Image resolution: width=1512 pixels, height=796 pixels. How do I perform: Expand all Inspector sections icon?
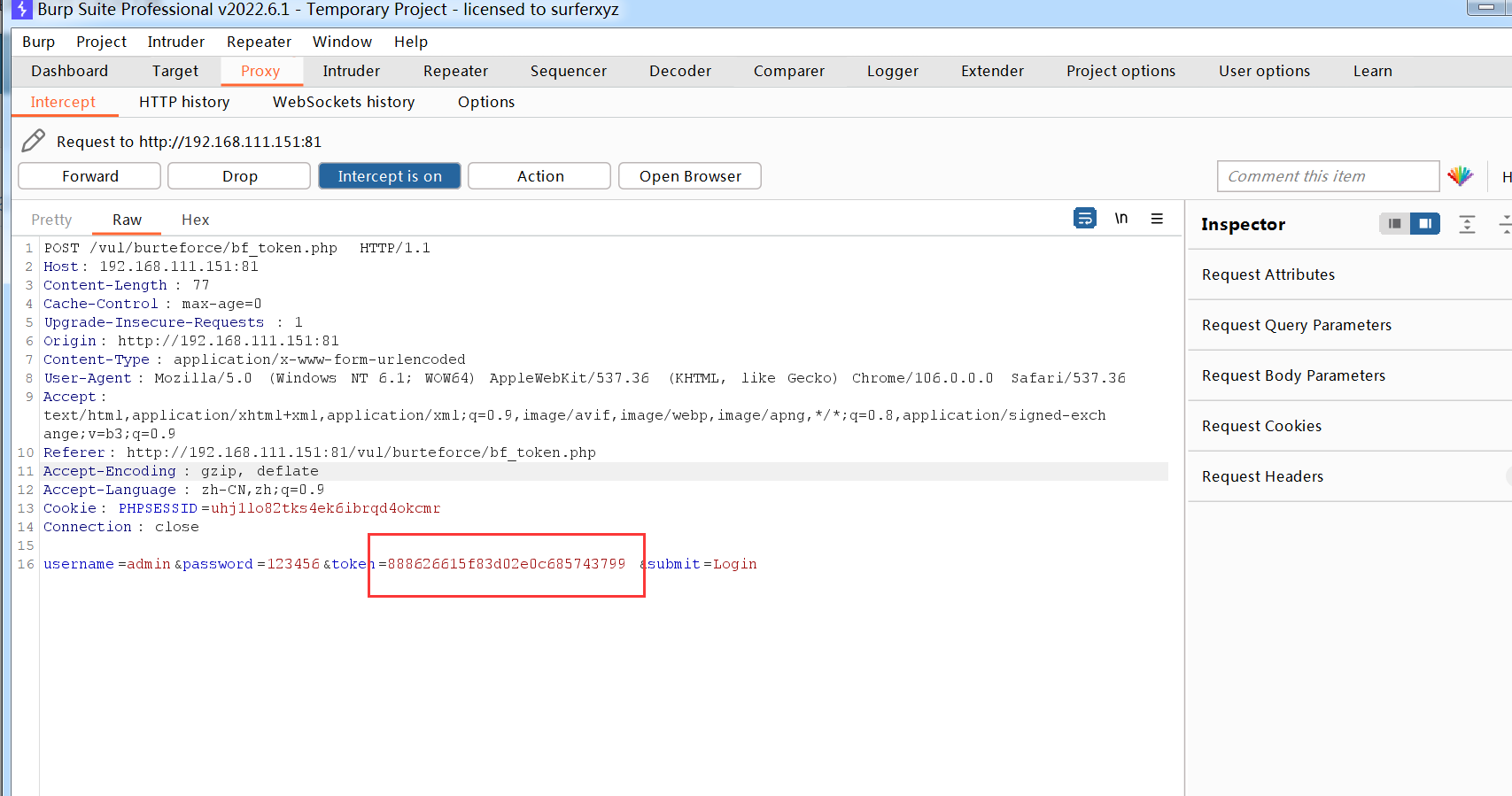(x=1467, y=224)
